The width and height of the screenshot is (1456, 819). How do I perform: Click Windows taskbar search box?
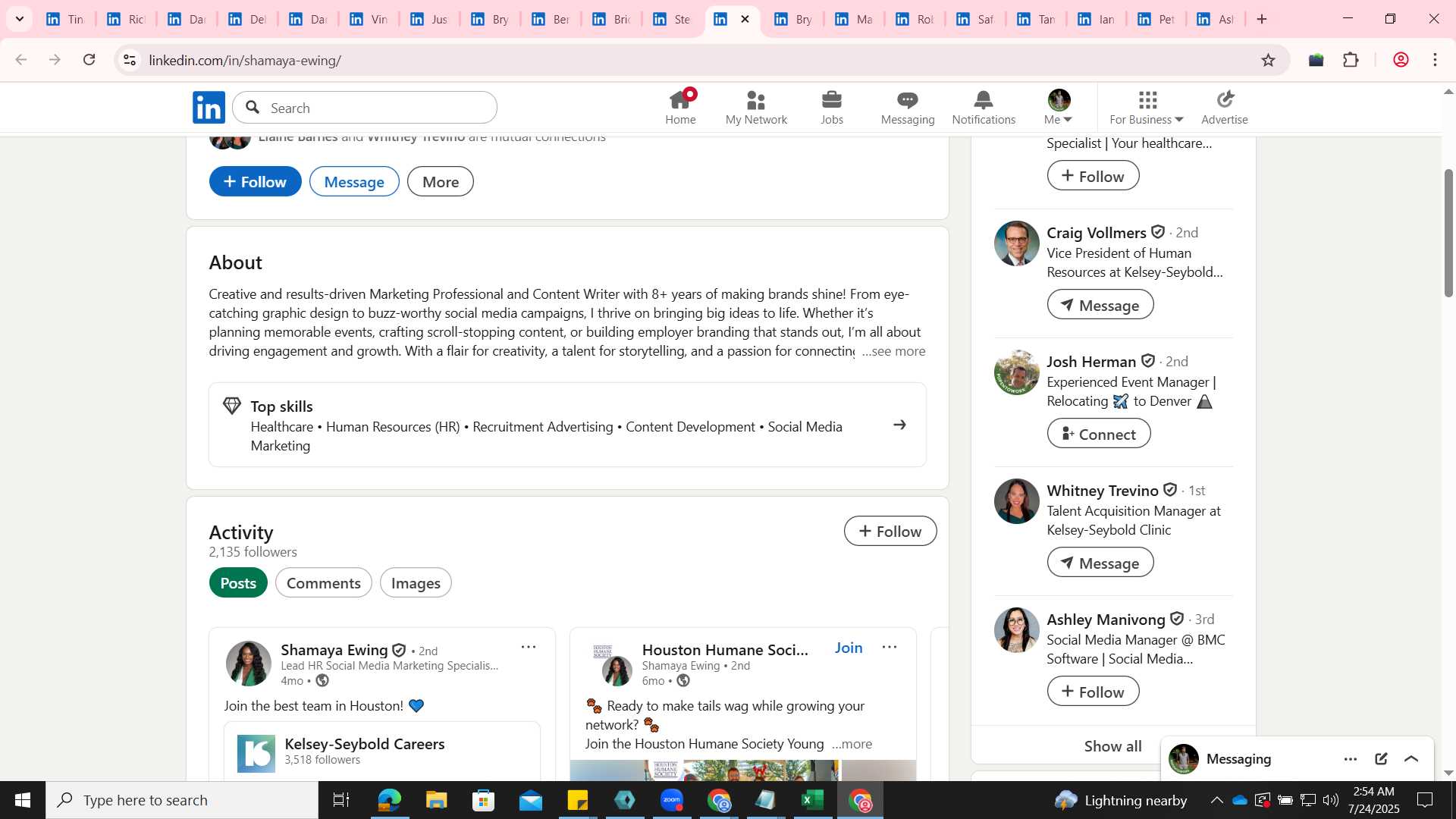[x=182, y=800]
